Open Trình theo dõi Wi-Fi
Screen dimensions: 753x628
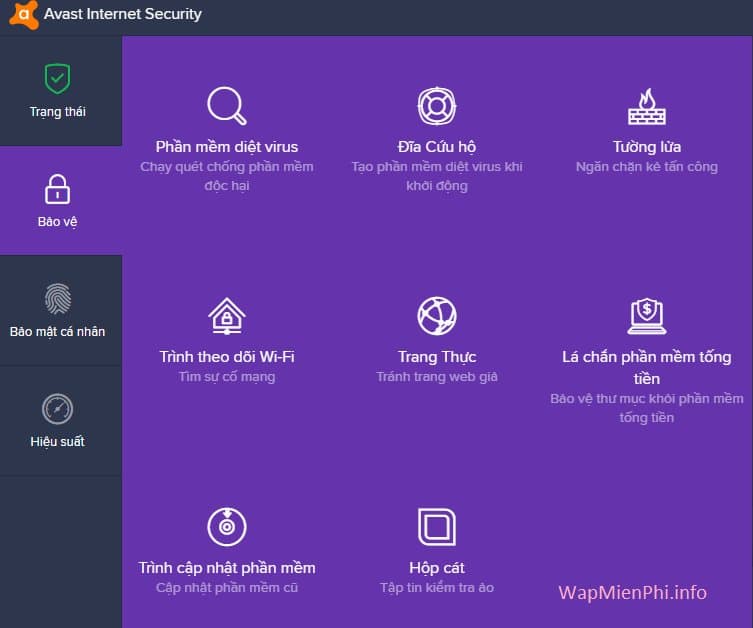227,357
